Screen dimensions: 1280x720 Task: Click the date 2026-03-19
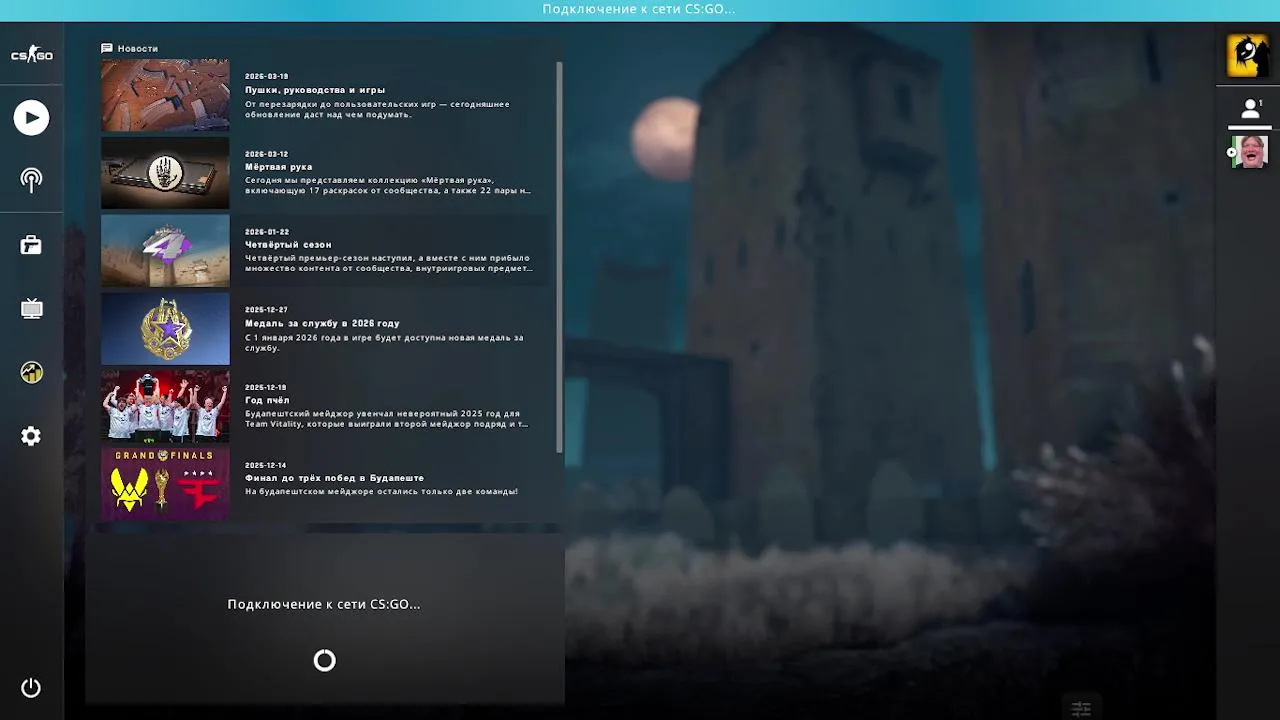[267, 76]
